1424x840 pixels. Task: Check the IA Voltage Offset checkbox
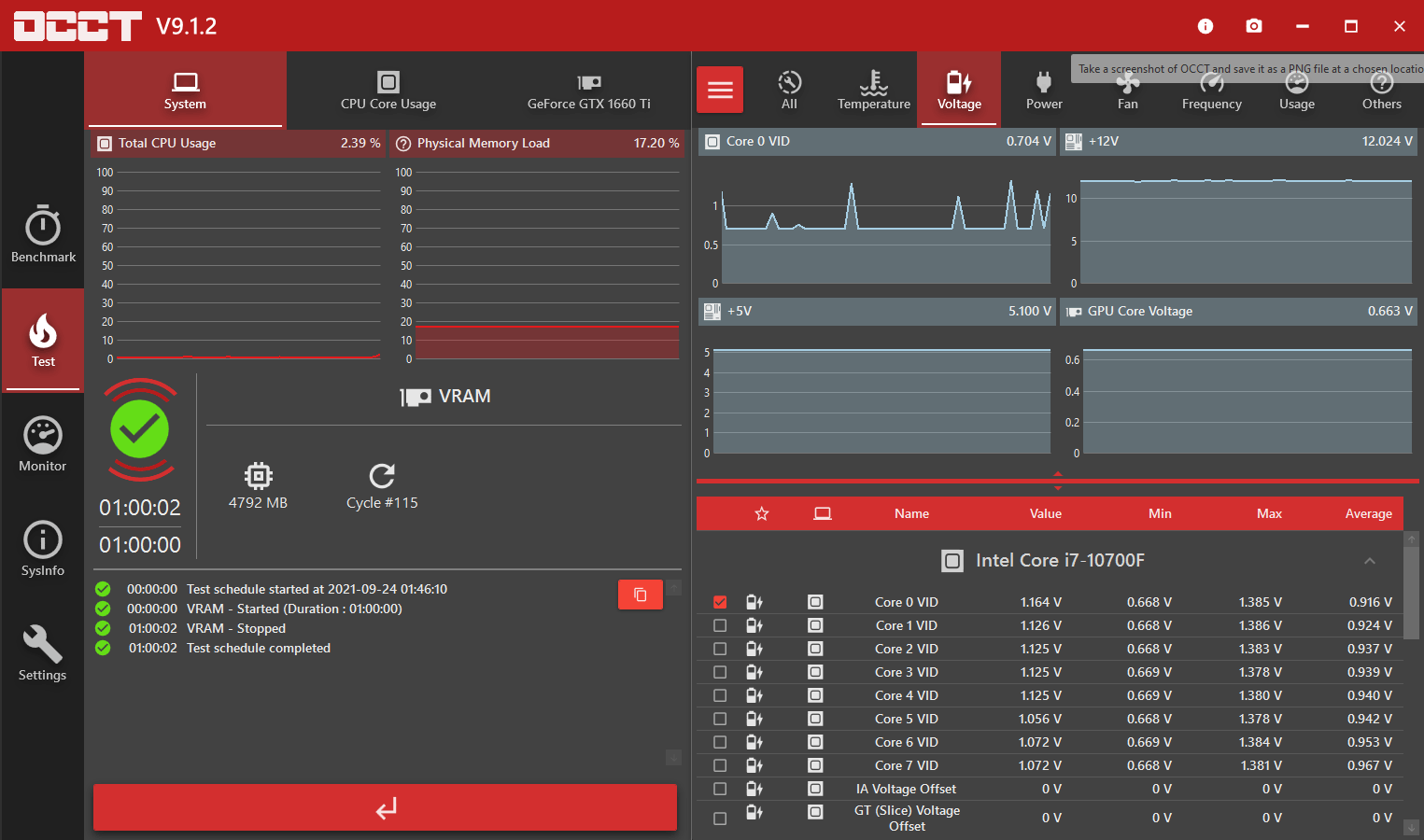click(x=720, y=789)
